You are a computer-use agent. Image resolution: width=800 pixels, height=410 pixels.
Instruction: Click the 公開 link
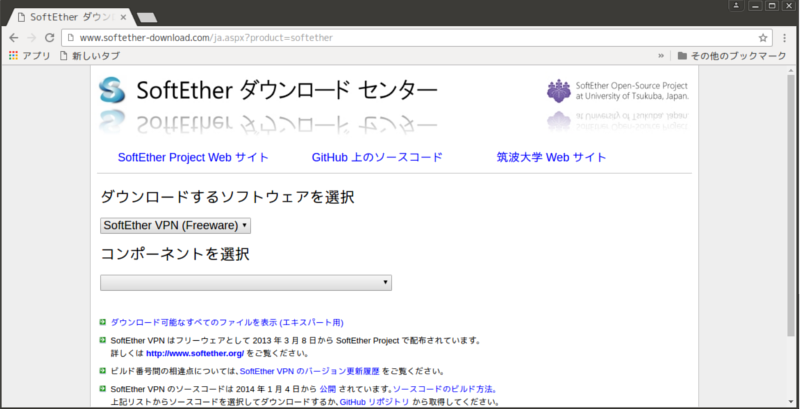[x=328, y=389]
